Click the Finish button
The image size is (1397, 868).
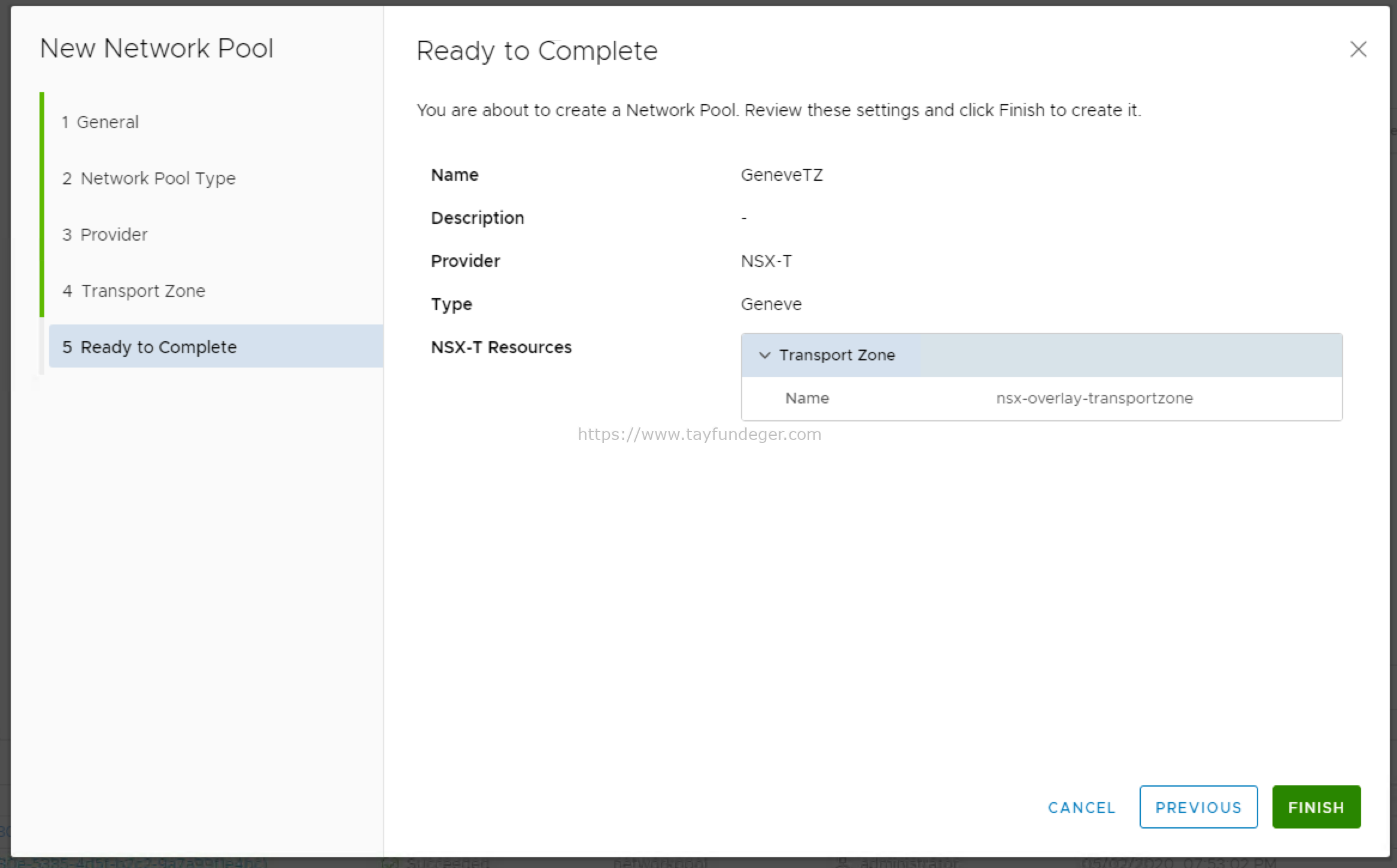point(1316,807)
